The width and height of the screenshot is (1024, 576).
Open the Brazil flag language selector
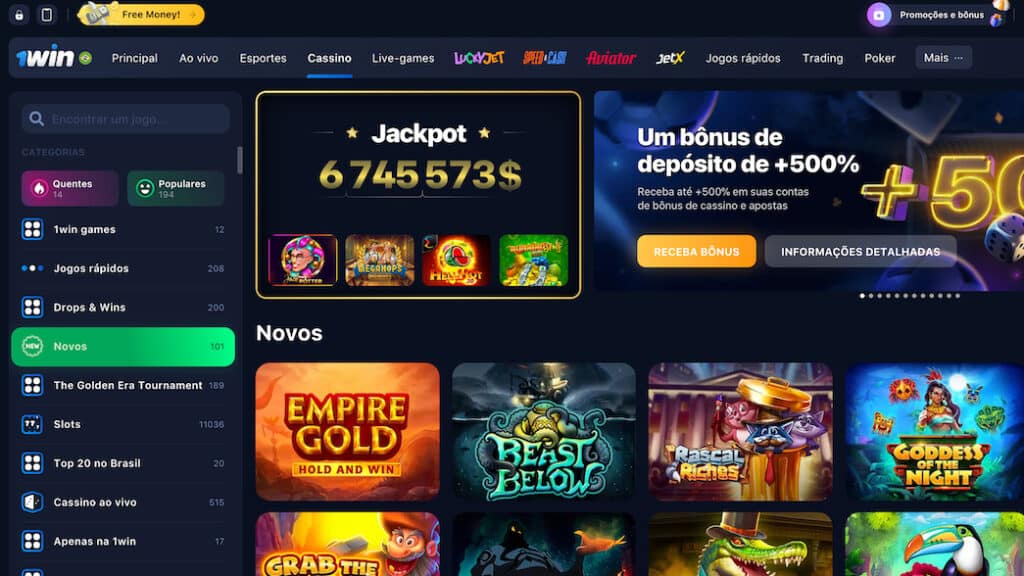86,58
